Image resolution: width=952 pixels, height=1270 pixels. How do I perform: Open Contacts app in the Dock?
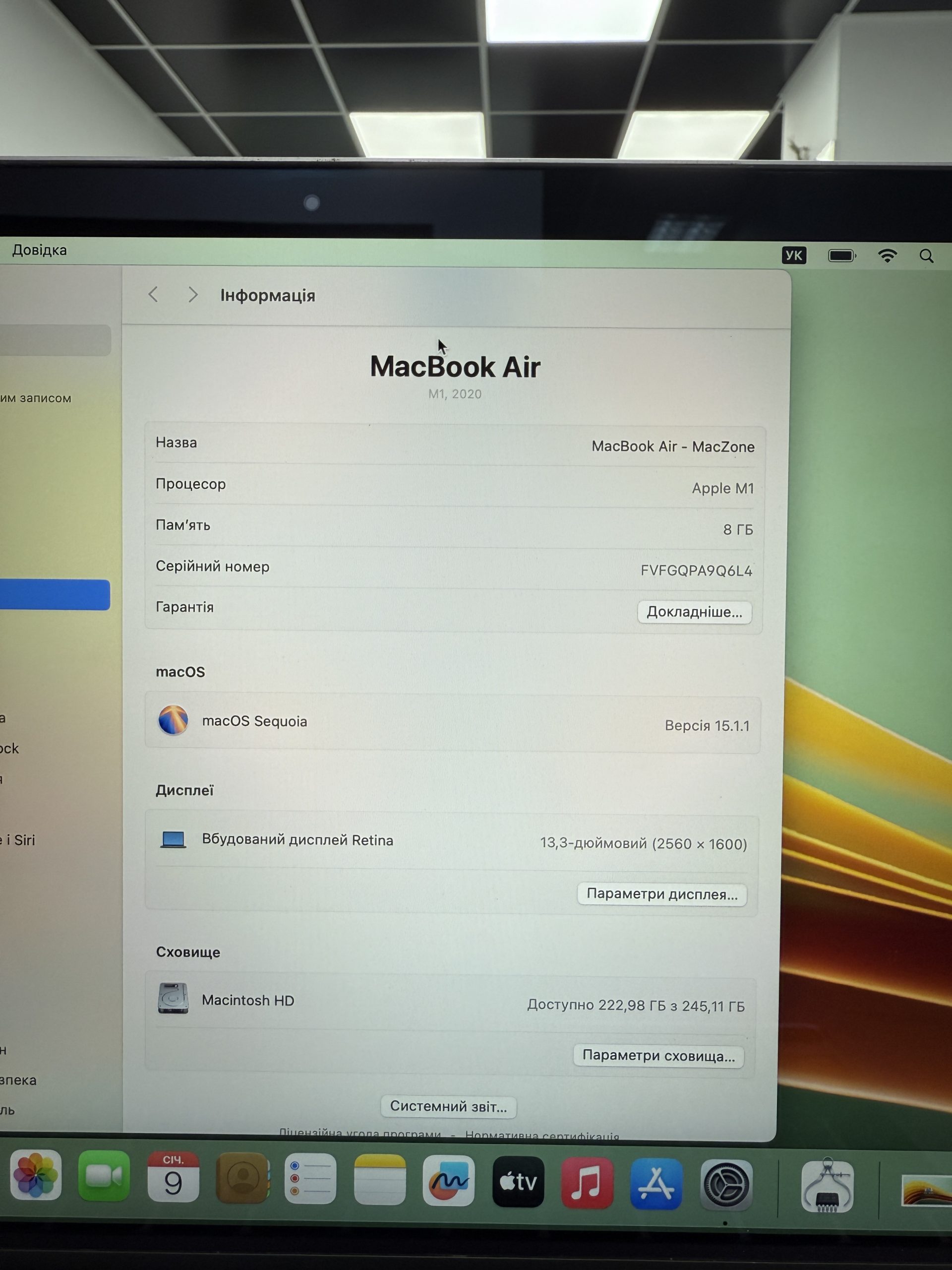point(242,1177)
